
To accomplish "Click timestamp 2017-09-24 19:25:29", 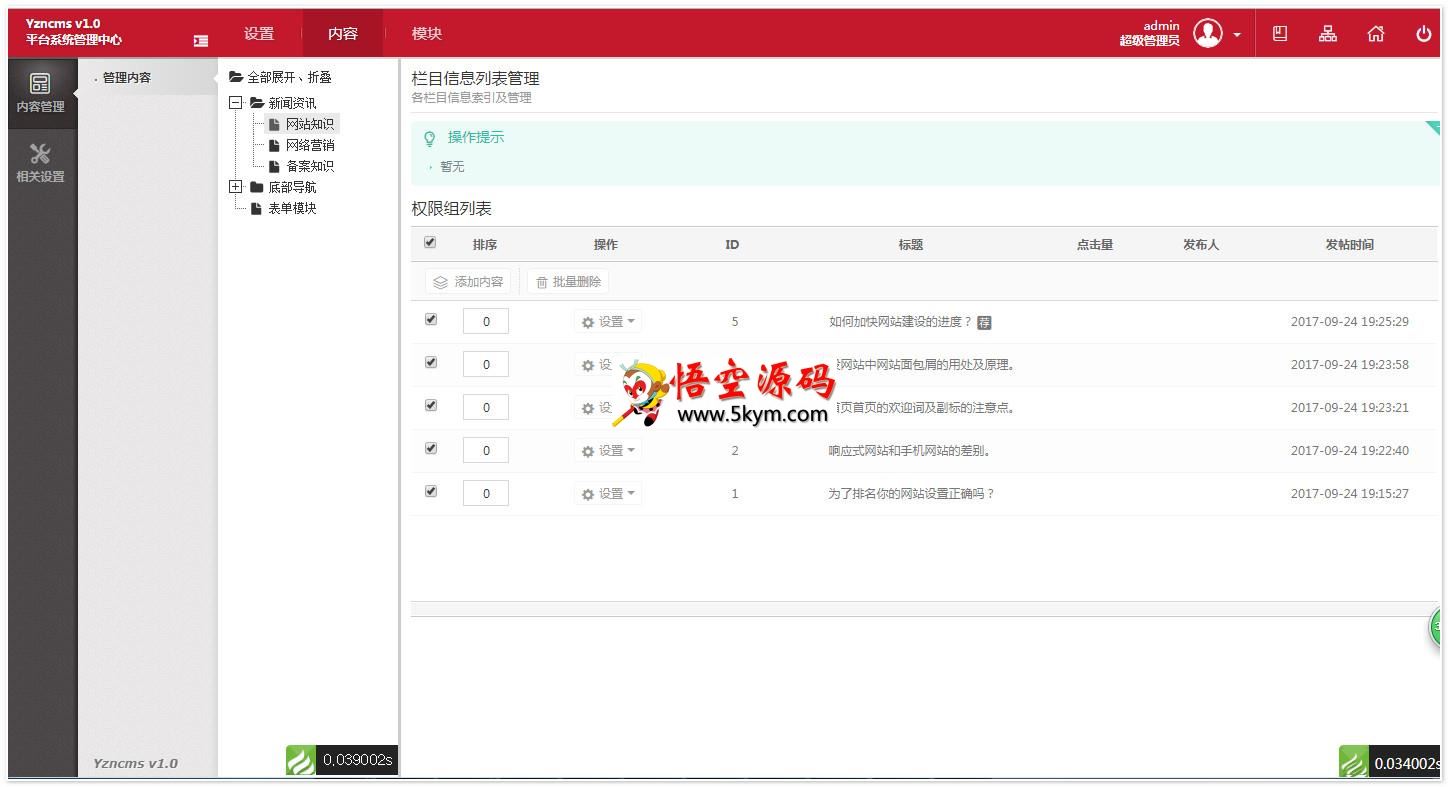I will point(1349,322).
